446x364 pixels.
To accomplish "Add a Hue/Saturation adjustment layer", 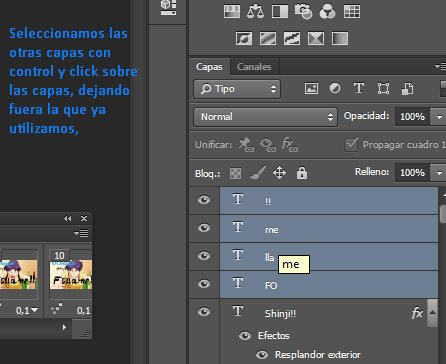I will (232, 11).
